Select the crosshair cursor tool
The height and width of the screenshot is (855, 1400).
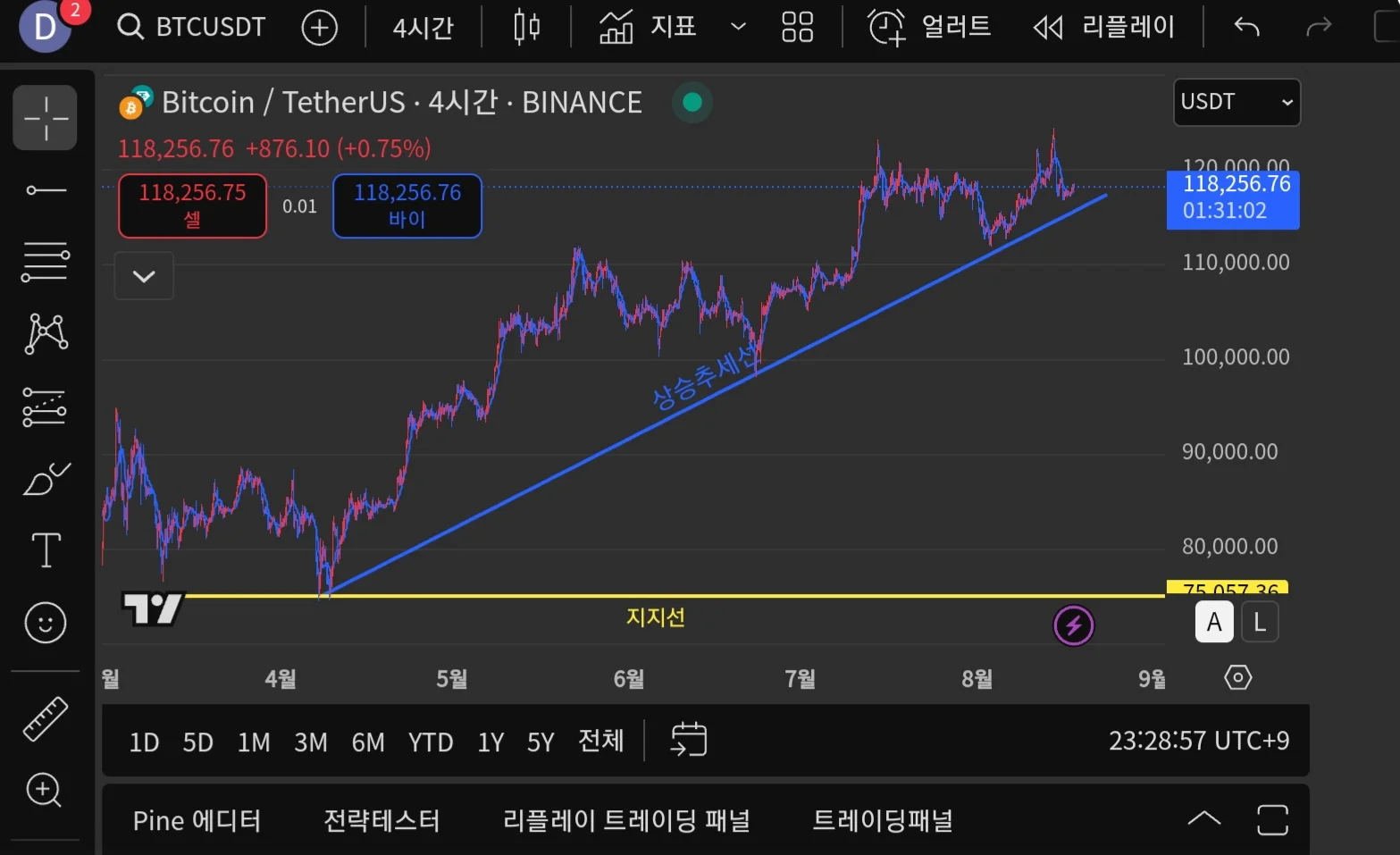45,118
